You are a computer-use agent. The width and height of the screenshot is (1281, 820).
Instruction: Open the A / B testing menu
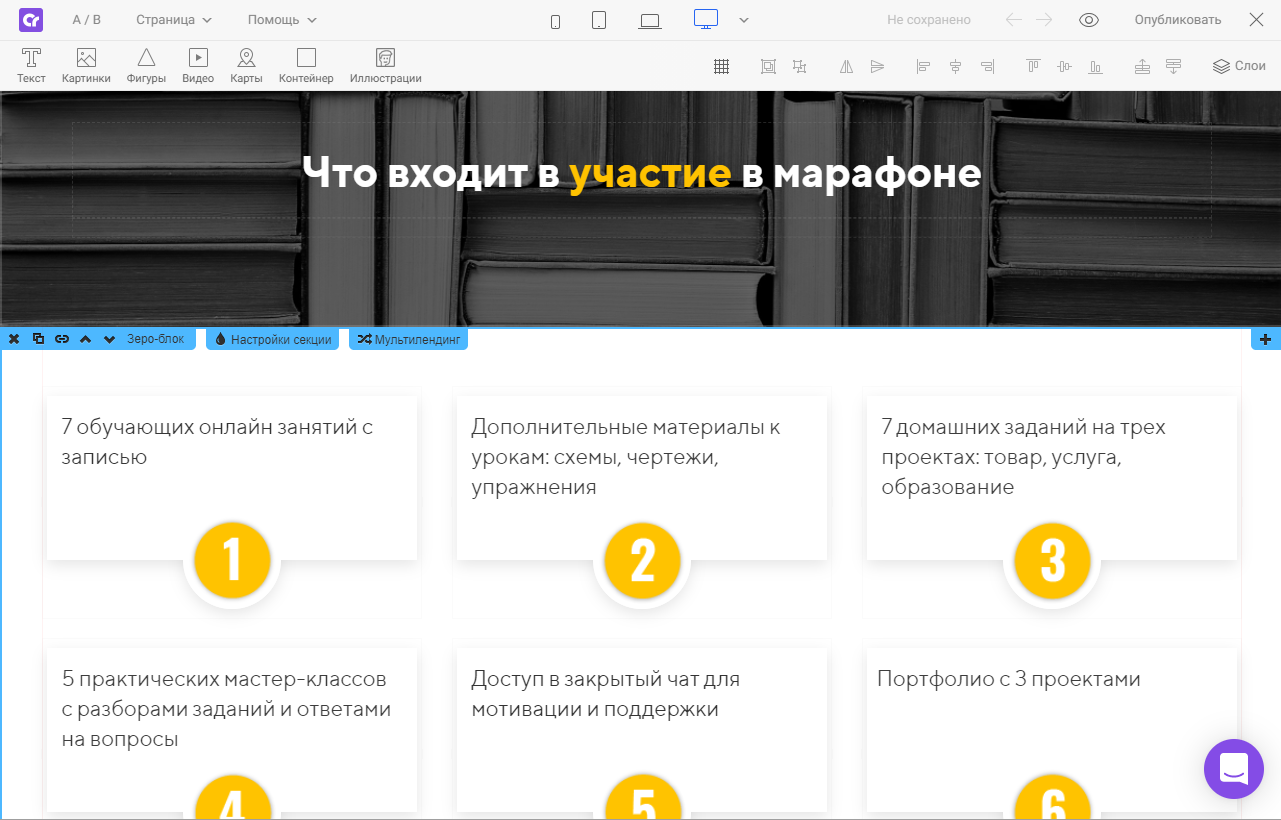(x=87, y=20)
